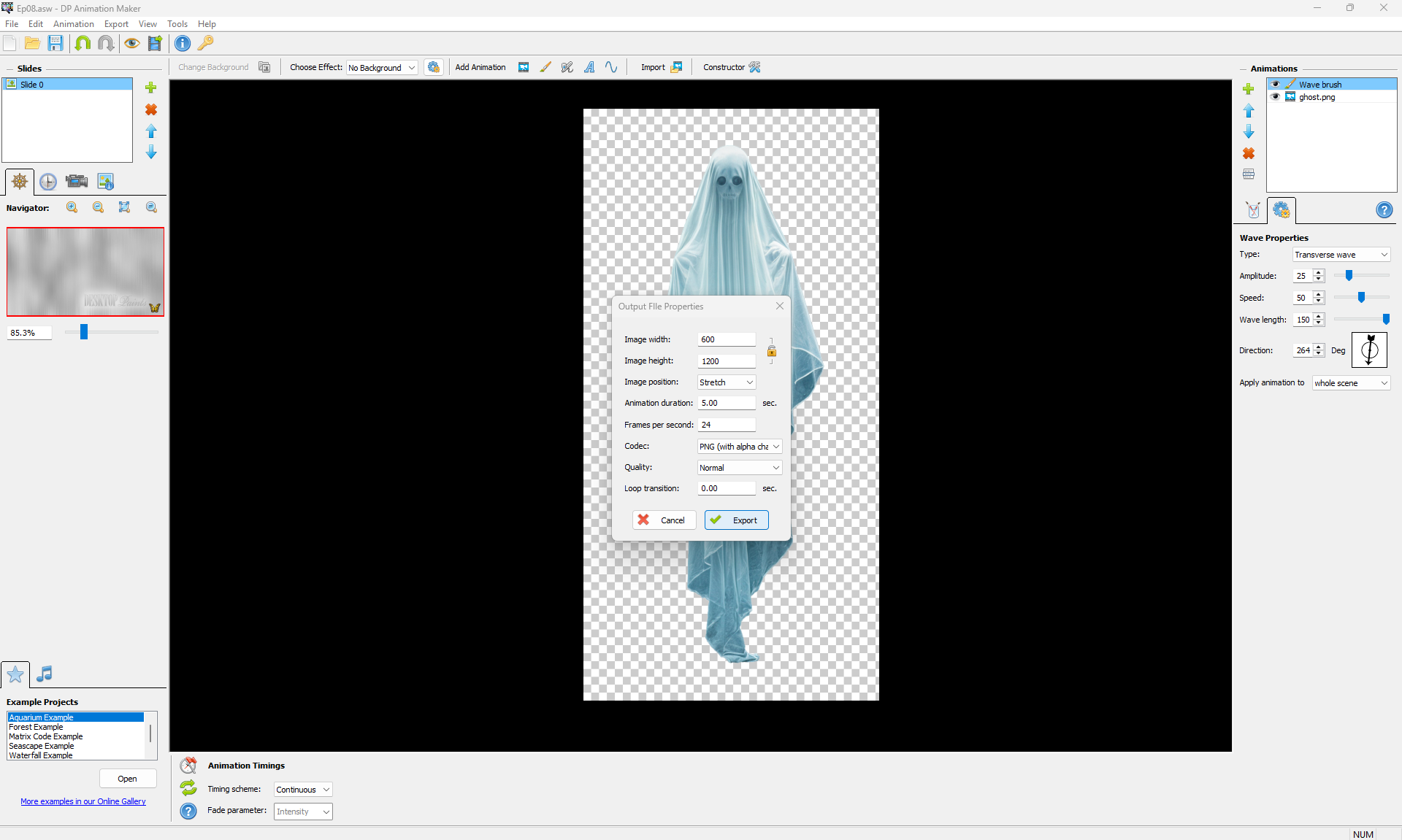The width and height of the screenshot is (1402, 840).
Task: Toggle the aspect ratio lock icon
Action: (x=771, y=352)
